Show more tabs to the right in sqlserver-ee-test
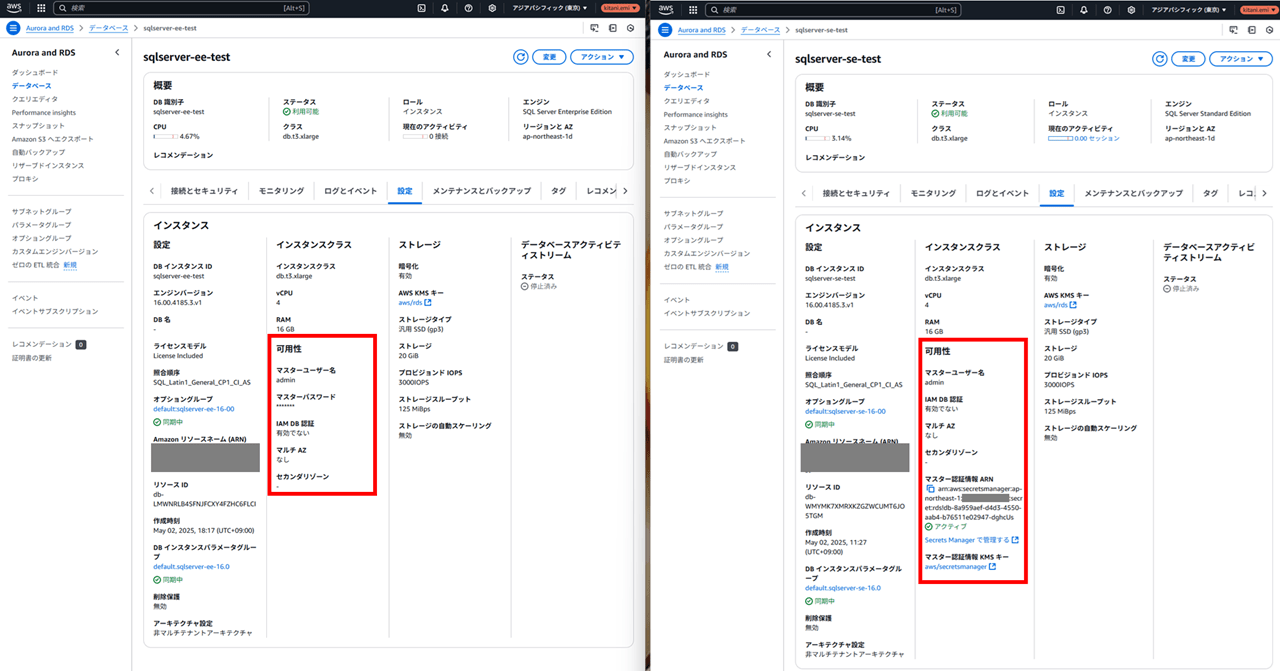The width and height of the screenshot is (1280, 671). point(625,190)
